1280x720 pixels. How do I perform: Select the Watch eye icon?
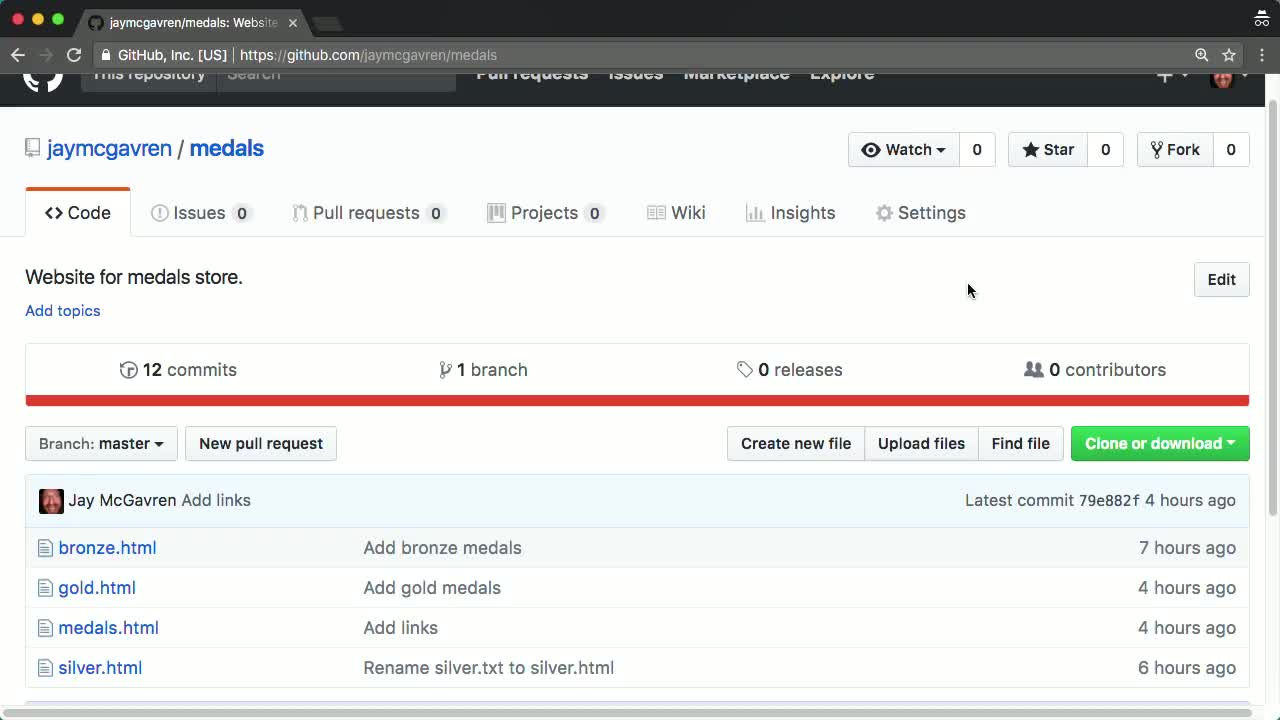pyautogui.click(x=873, y=149)
